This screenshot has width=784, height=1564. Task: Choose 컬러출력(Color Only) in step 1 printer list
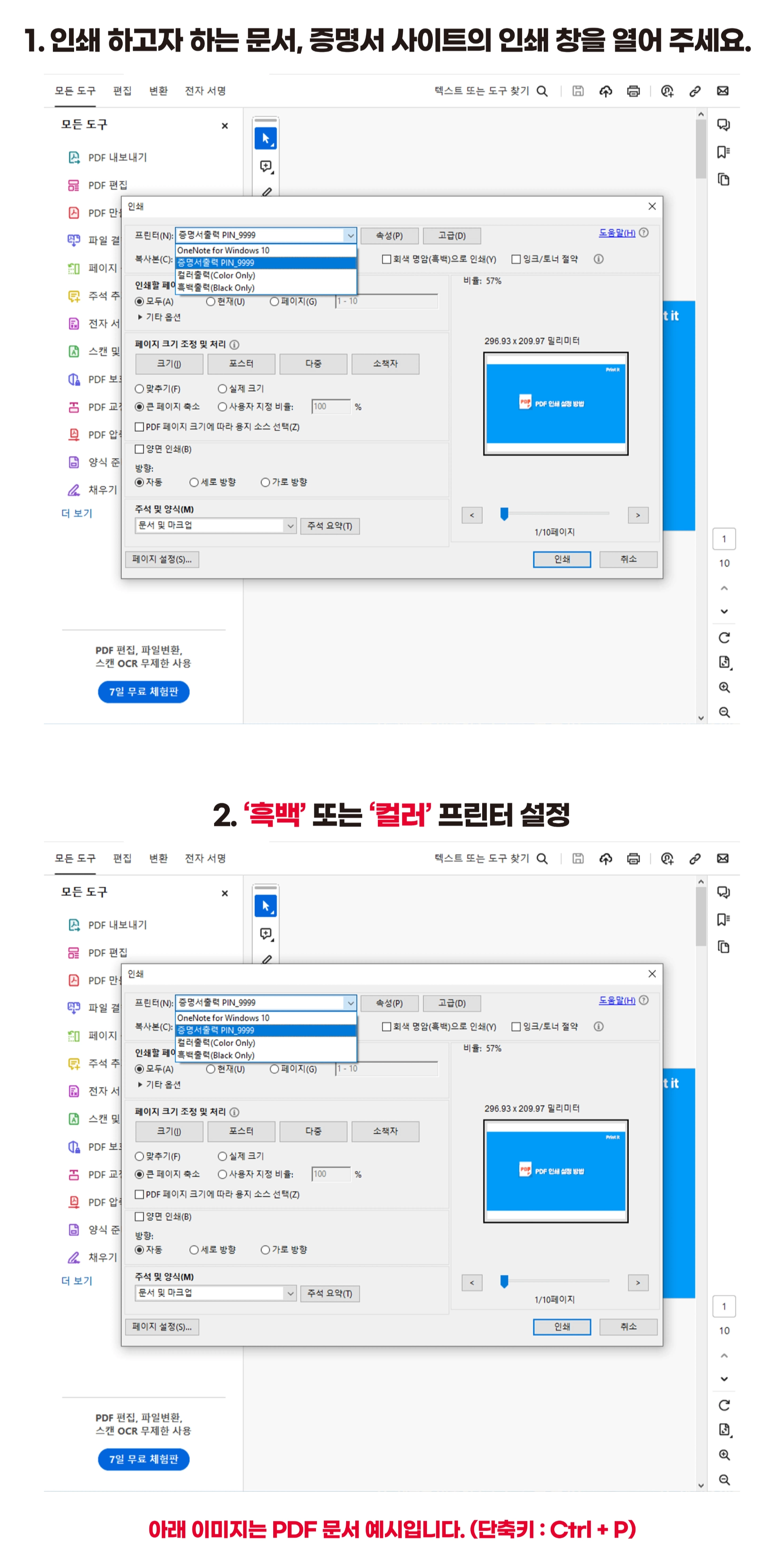216,275
